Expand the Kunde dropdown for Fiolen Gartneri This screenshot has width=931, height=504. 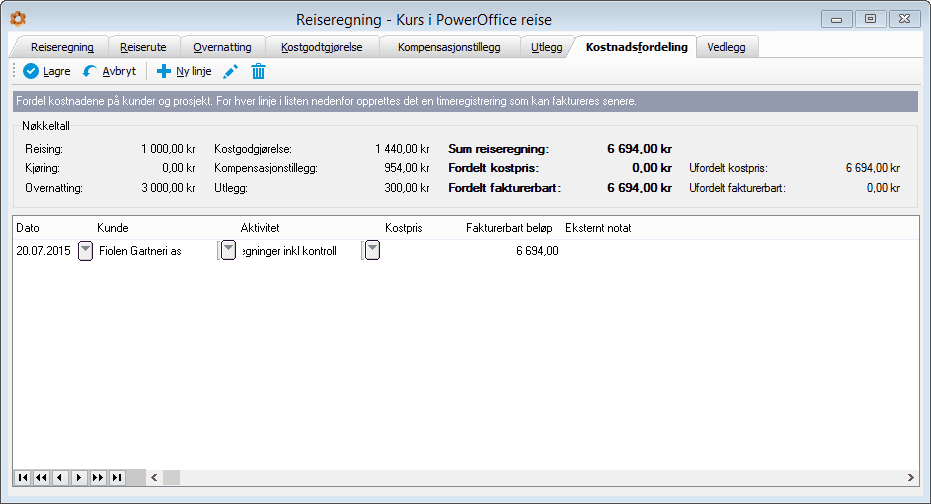pos(228,250)
